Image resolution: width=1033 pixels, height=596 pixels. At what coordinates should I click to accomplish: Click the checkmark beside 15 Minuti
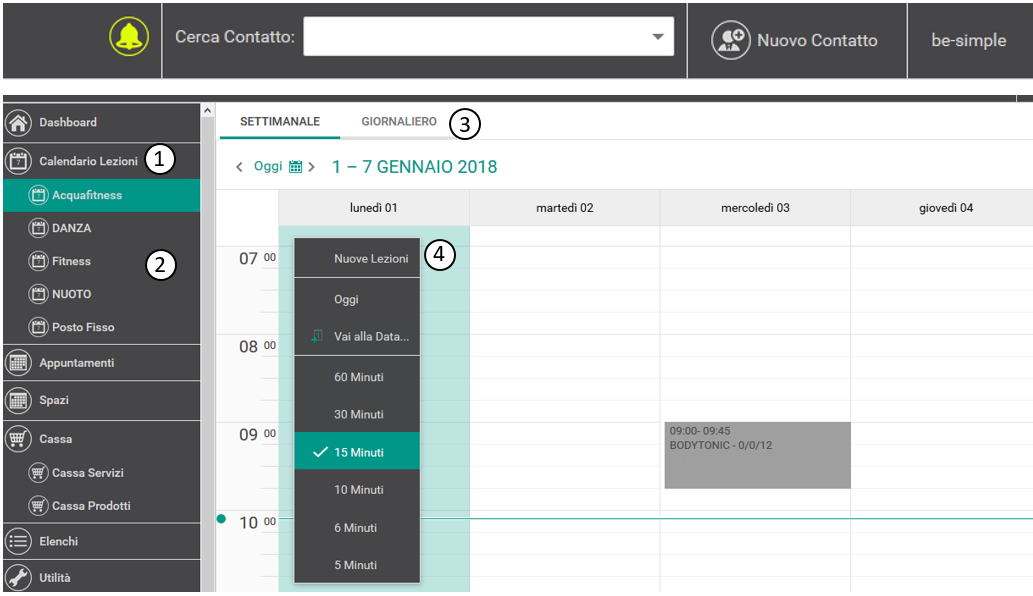tap(320, 452)
